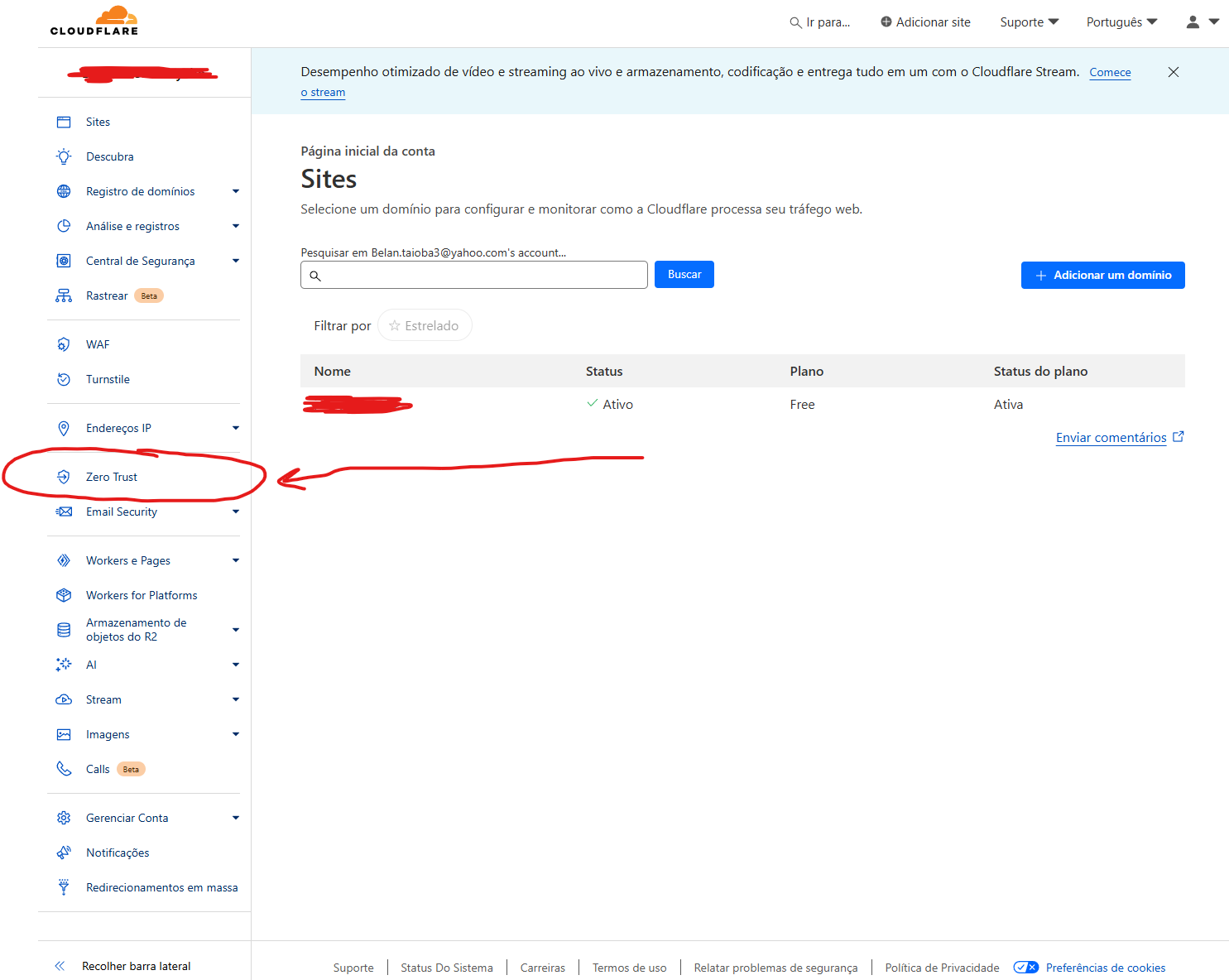Open the Suporte dropdown menu
1229x980 pixels.
point(1030,22)
